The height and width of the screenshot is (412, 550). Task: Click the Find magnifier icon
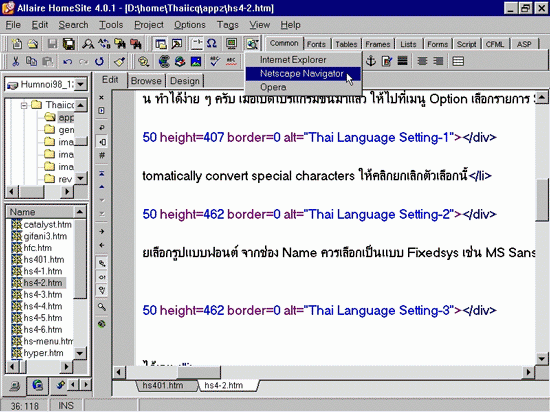(x=88, y=44)
